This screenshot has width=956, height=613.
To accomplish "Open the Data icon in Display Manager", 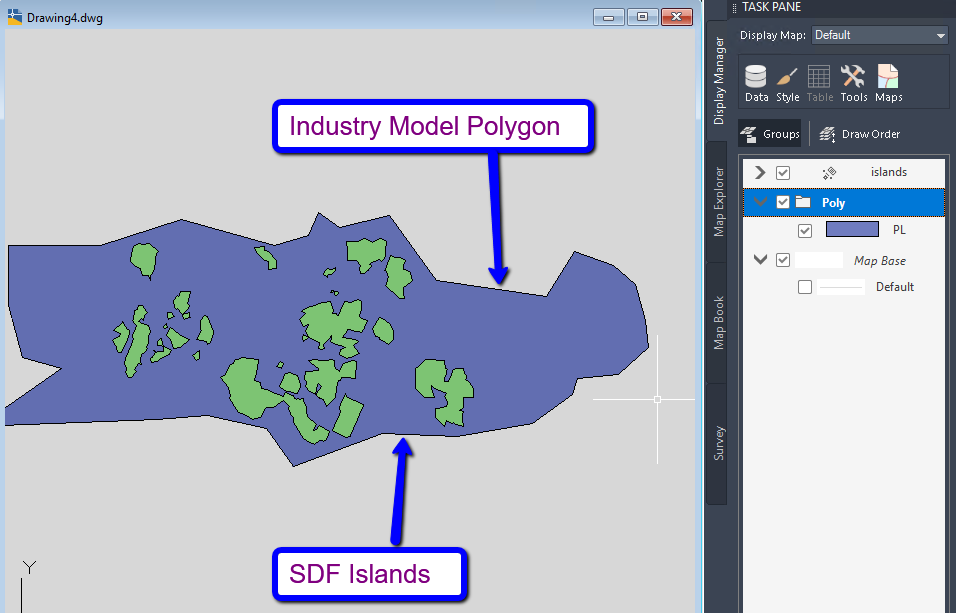I will click(756, 80).
